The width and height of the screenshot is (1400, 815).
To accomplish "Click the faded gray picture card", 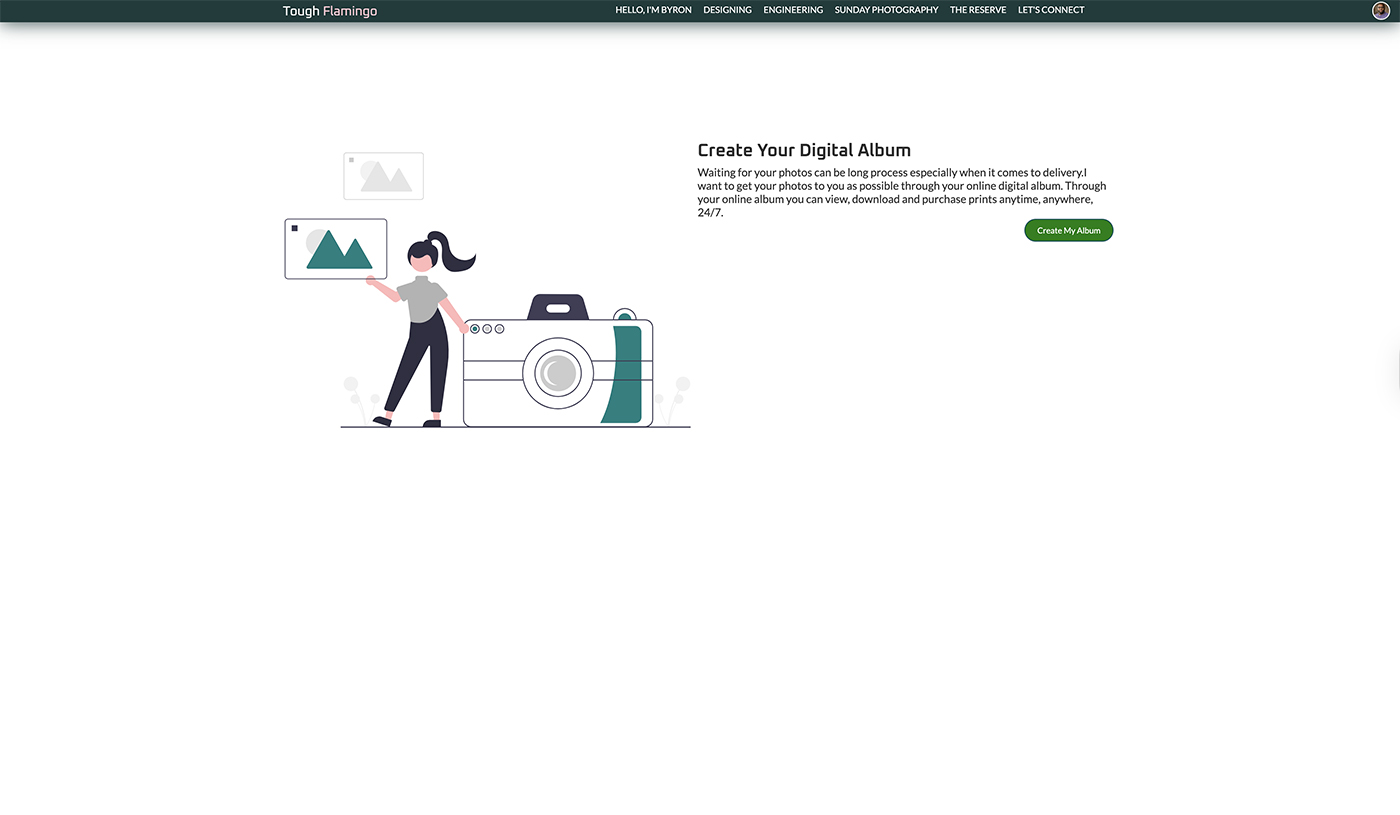I will [383, 176].
